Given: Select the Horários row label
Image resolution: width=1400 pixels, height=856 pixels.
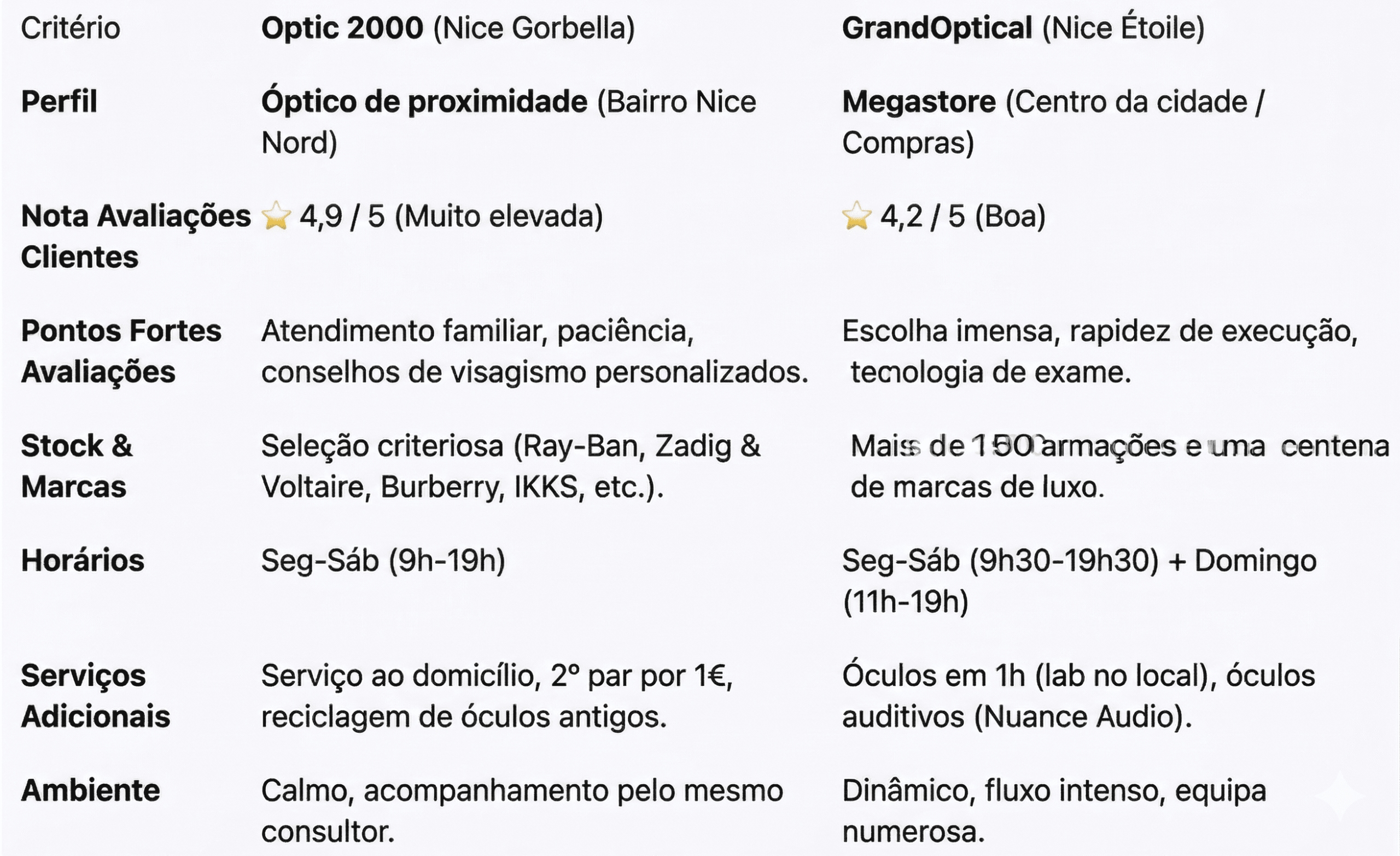Looking at the screenshot, I should 83,561.
